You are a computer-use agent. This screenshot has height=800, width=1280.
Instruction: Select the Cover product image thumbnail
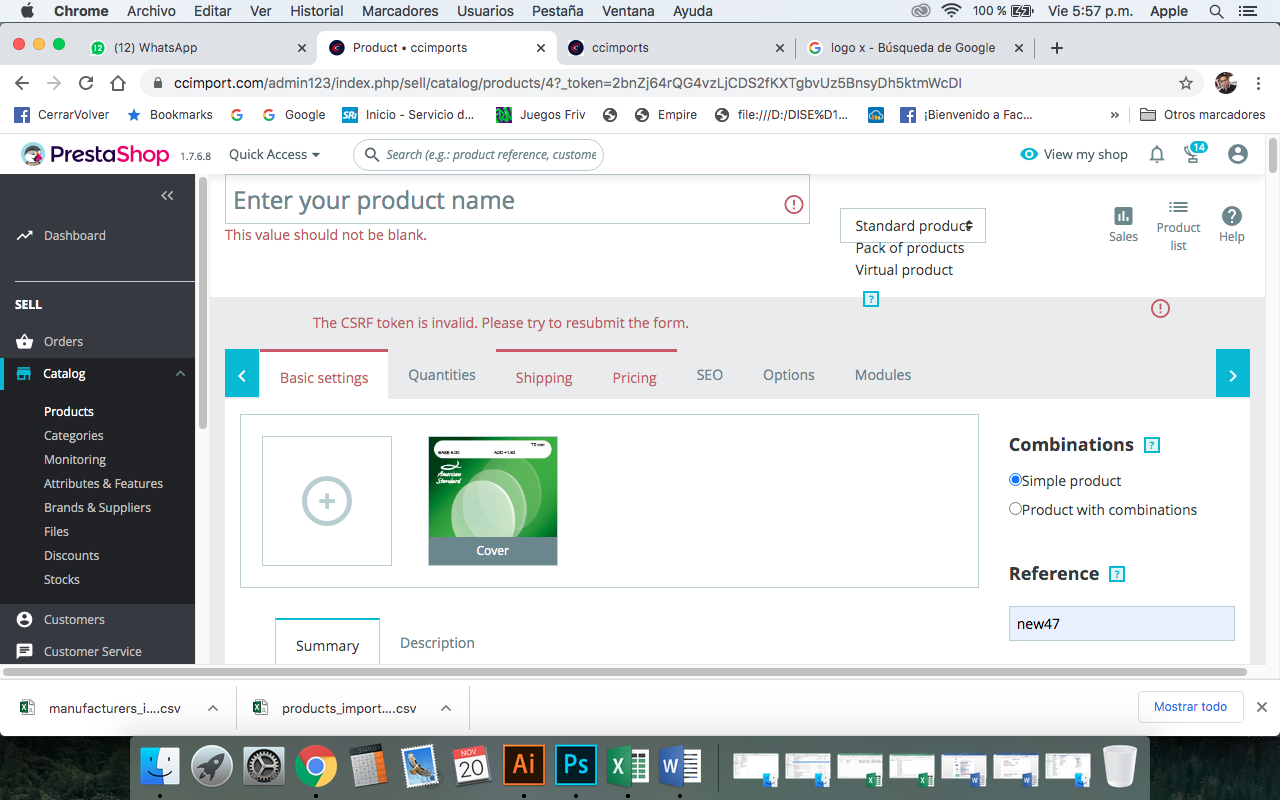click(493, 501)
